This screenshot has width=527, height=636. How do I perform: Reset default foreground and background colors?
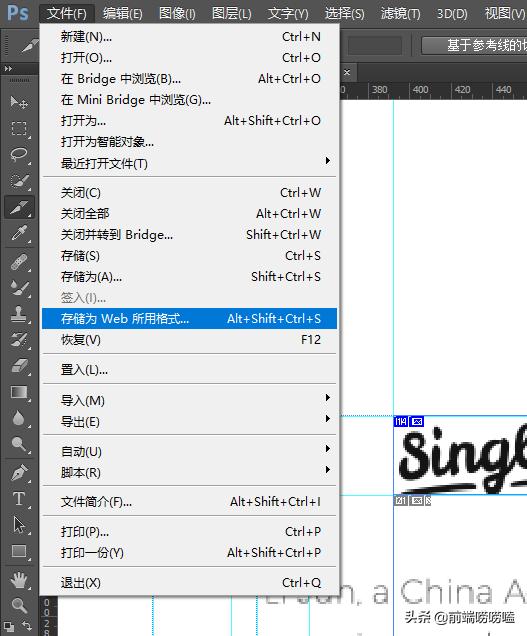pos(8,626)
